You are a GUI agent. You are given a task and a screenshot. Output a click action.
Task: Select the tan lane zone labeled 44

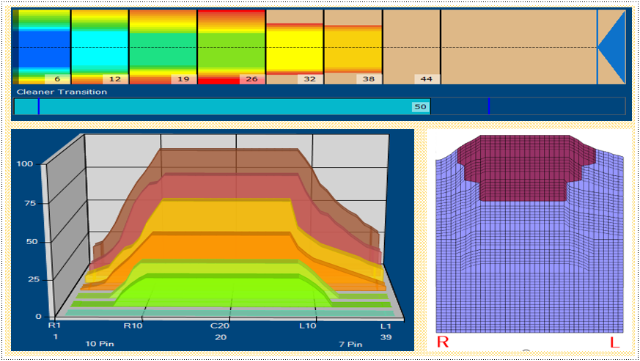(411, 47)
